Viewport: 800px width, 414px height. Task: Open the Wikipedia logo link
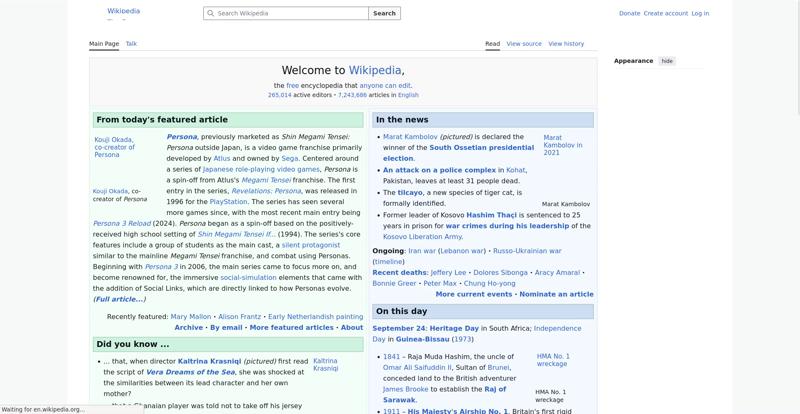click(123, 11)
